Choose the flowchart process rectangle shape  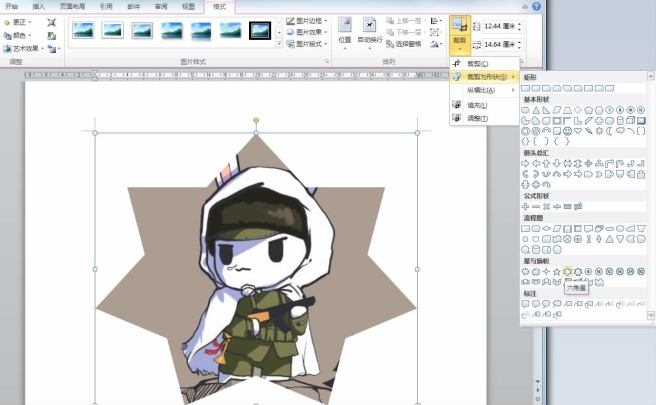[x=525, y=228]
